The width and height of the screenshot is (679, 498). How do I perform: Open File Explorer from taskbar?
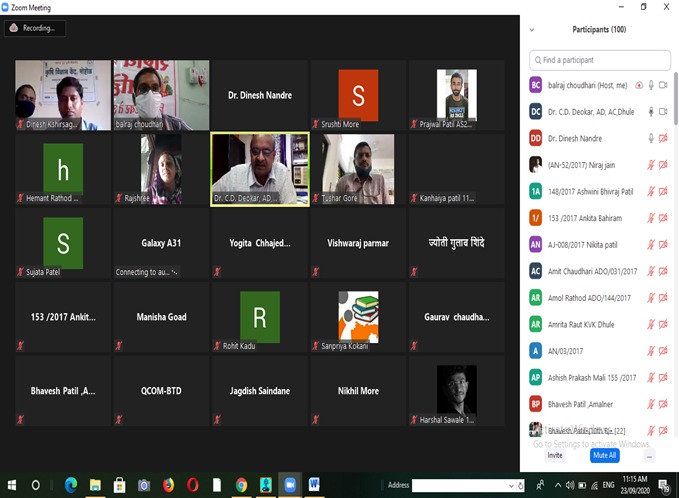pyautogui.click(x=95, y=485)
